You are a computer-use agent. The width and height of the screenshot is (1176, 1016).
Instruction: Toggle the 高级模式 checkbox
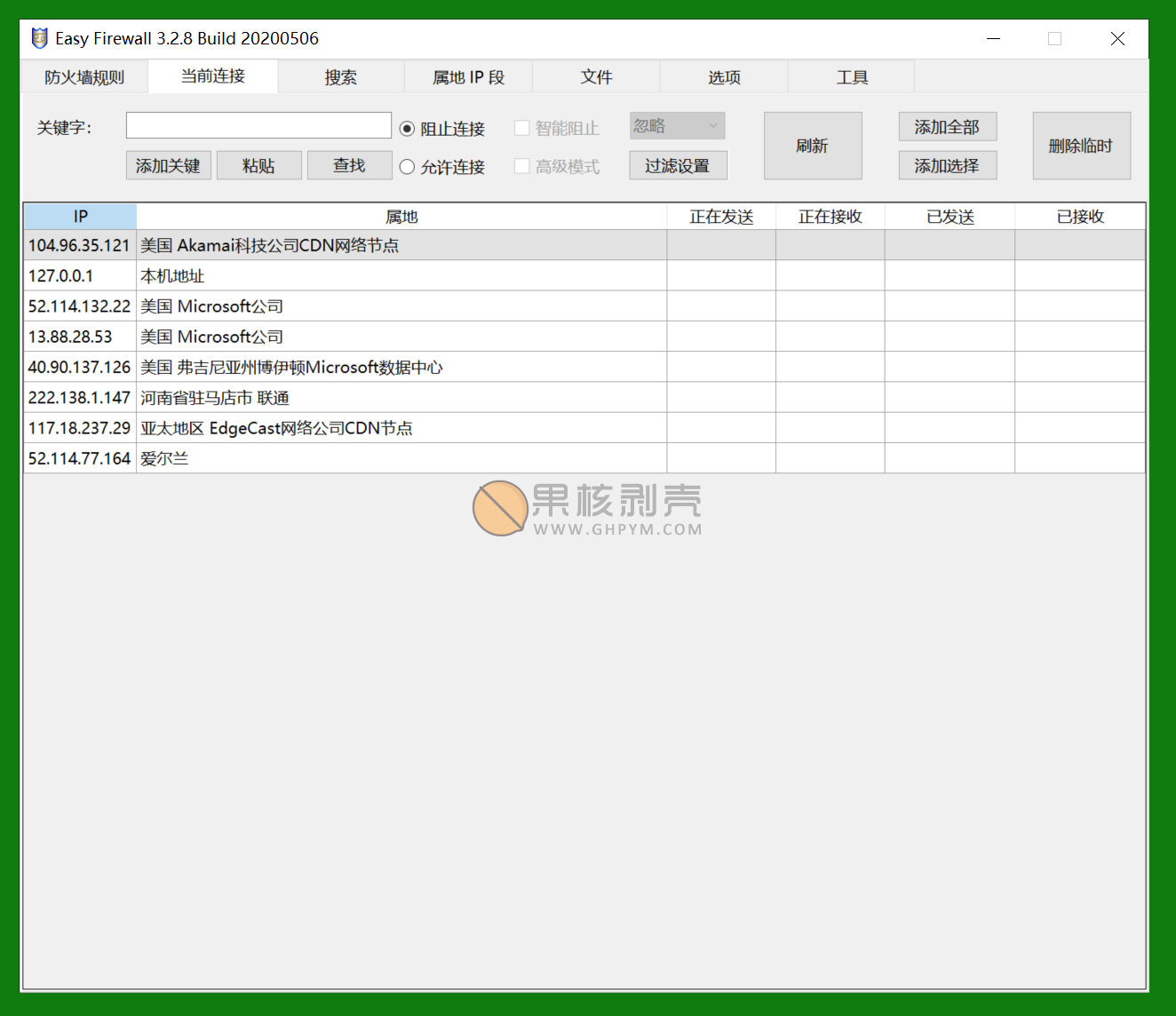point(522,167)
